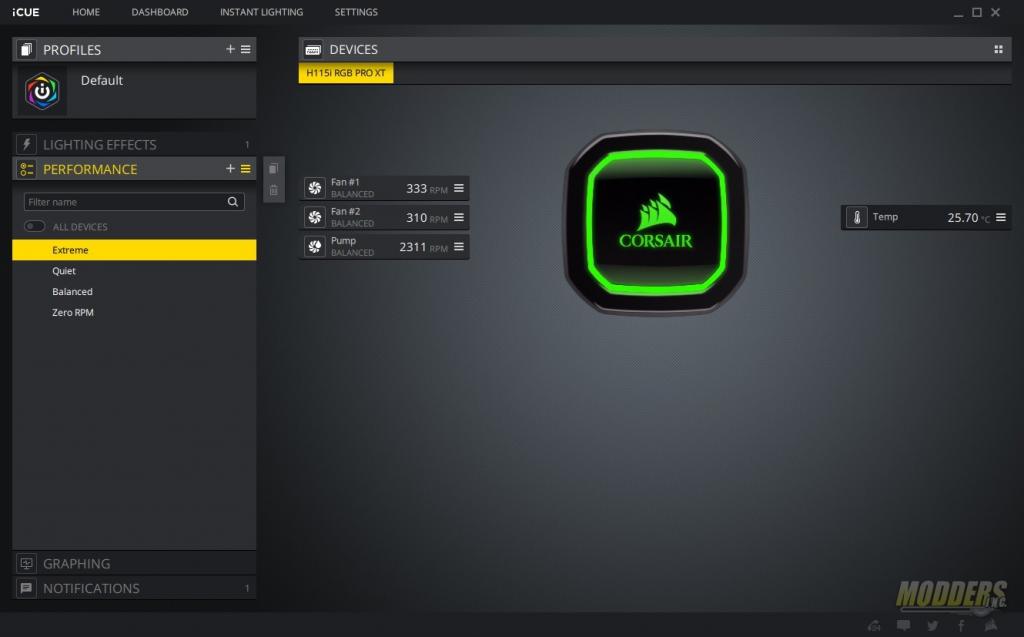The height and width of the screenshot is (637, 1024).
Task: Select the Extreme cooling preset
Action: pos(134,250)
